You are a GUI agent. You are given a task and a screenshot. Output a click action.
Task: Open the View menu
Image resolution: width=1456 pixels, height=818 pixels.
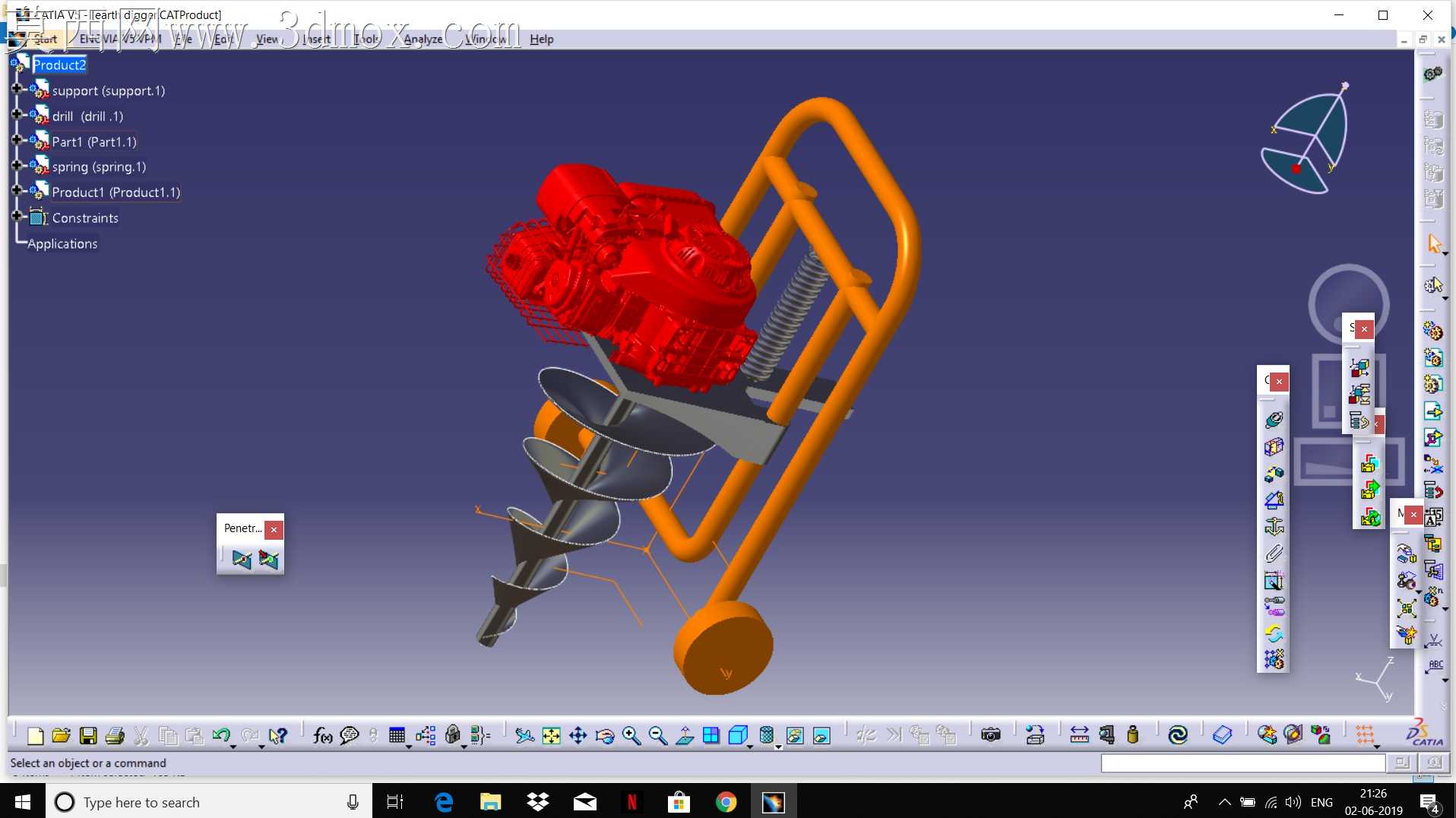267,39
